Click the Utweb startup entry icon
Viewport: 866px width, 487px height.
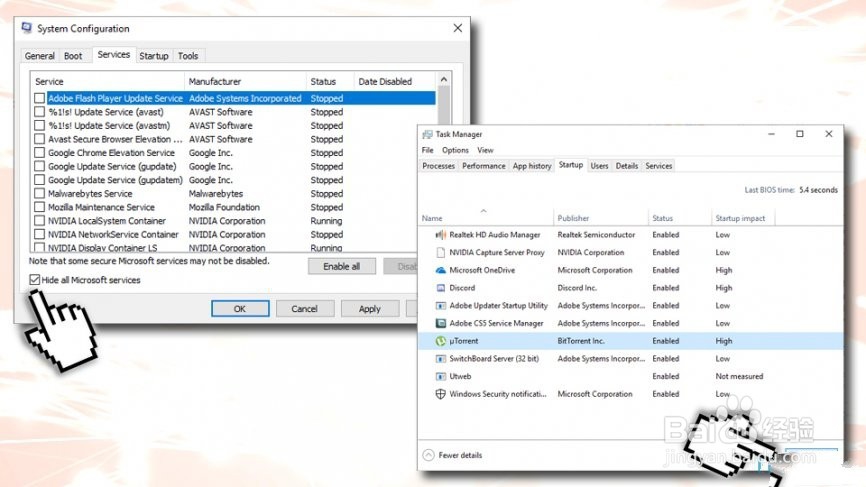point(440,377)
